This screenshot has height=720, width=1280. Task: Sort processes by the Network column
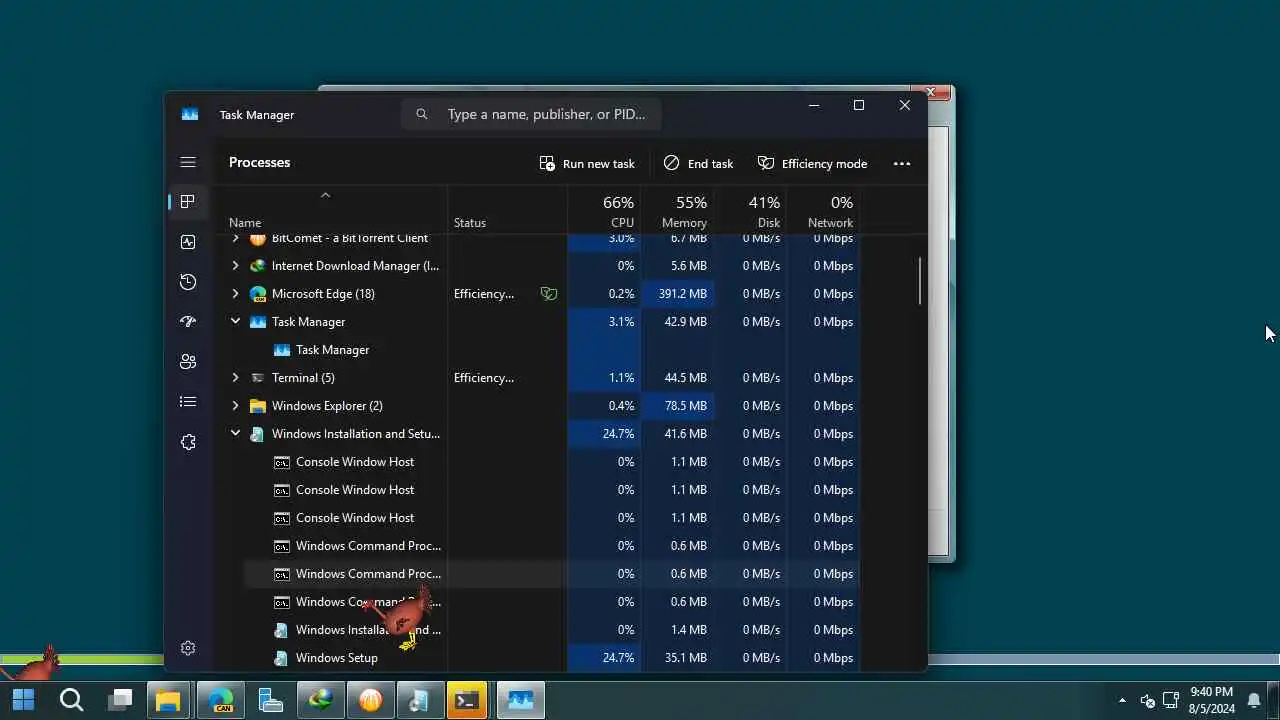click(823, 212)
